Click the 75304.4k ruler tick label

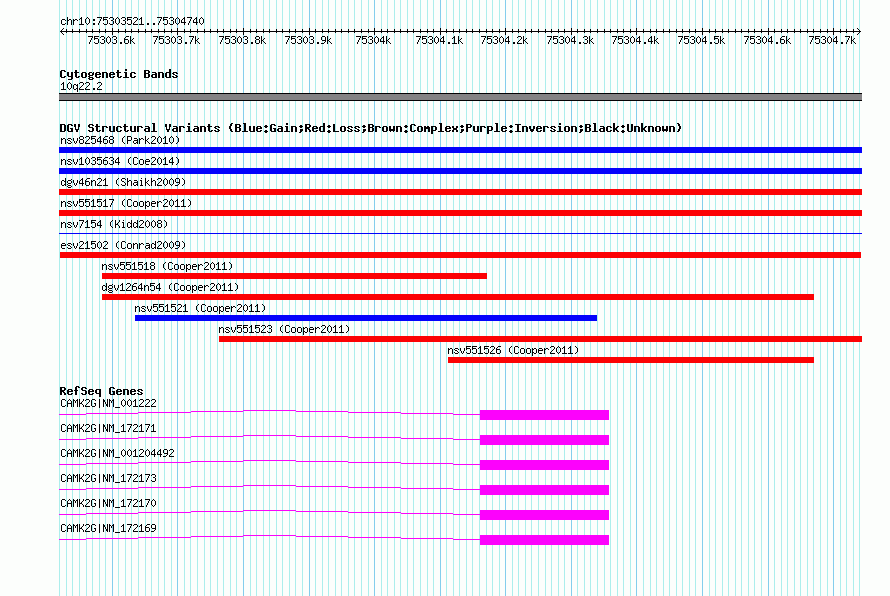point(636,41)
